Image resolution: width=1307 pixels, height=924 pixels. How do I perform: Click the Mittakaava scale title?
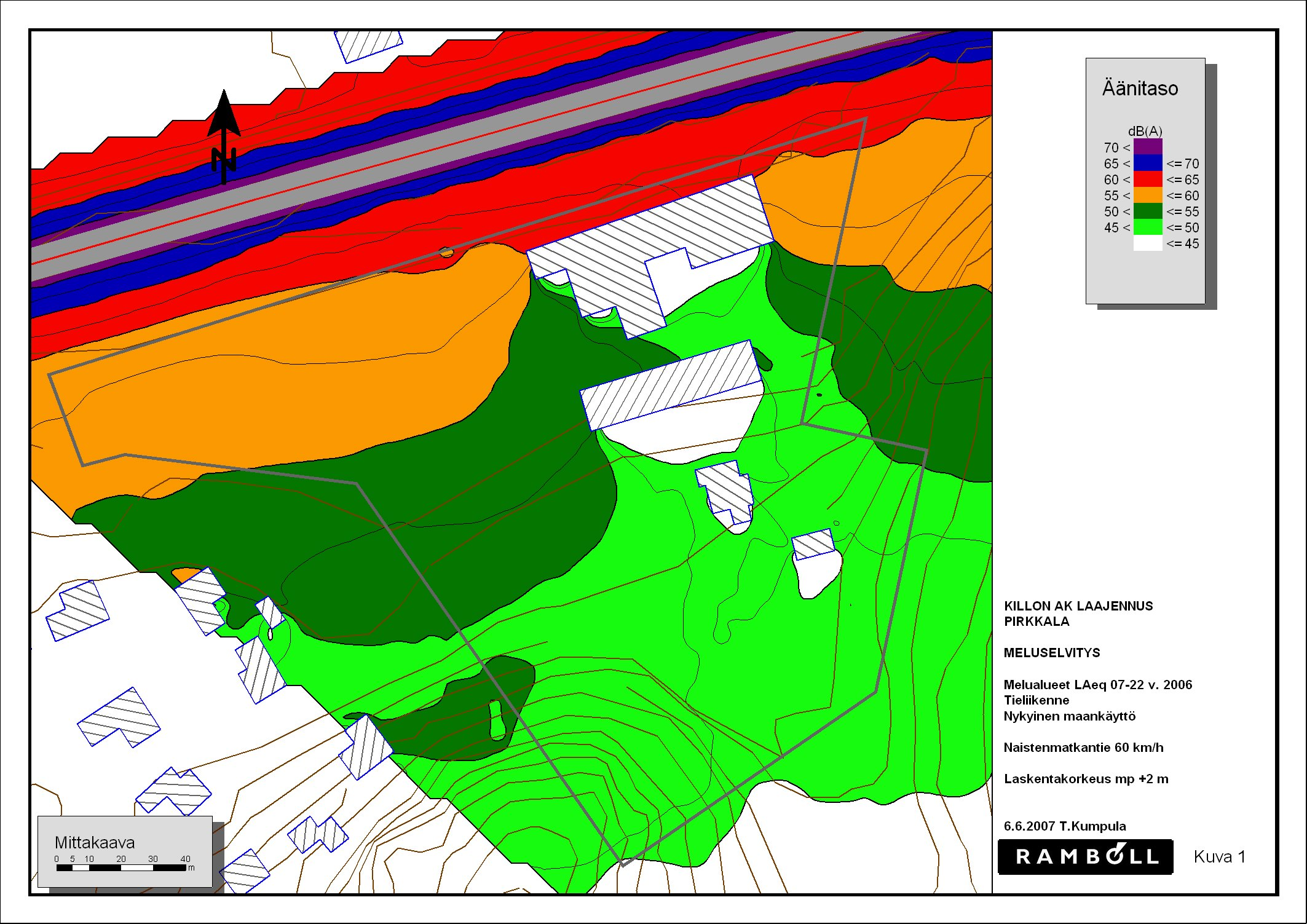click(x=95, y=842)
